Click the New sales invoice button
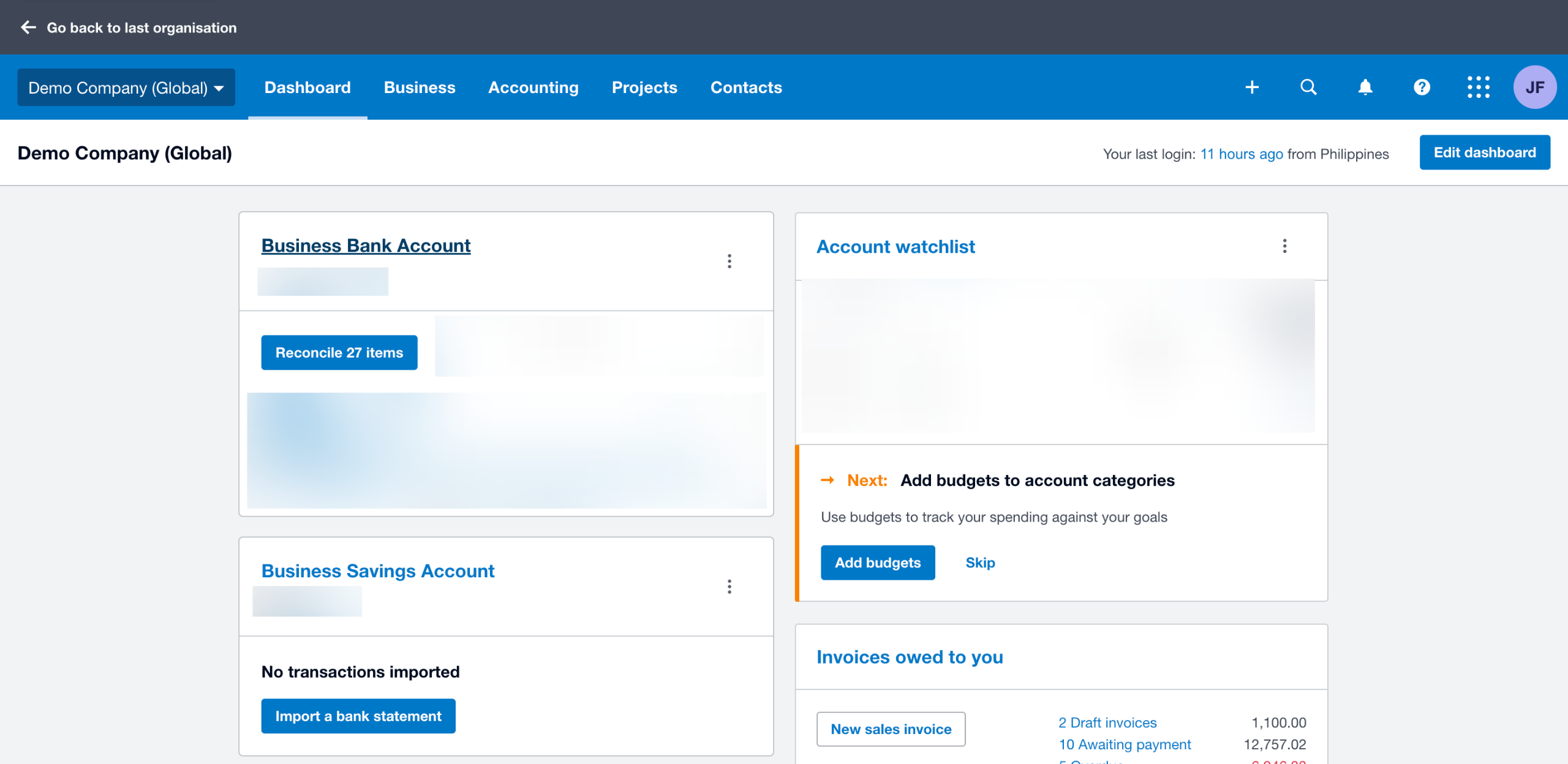1568x764 pixels. 891,729
